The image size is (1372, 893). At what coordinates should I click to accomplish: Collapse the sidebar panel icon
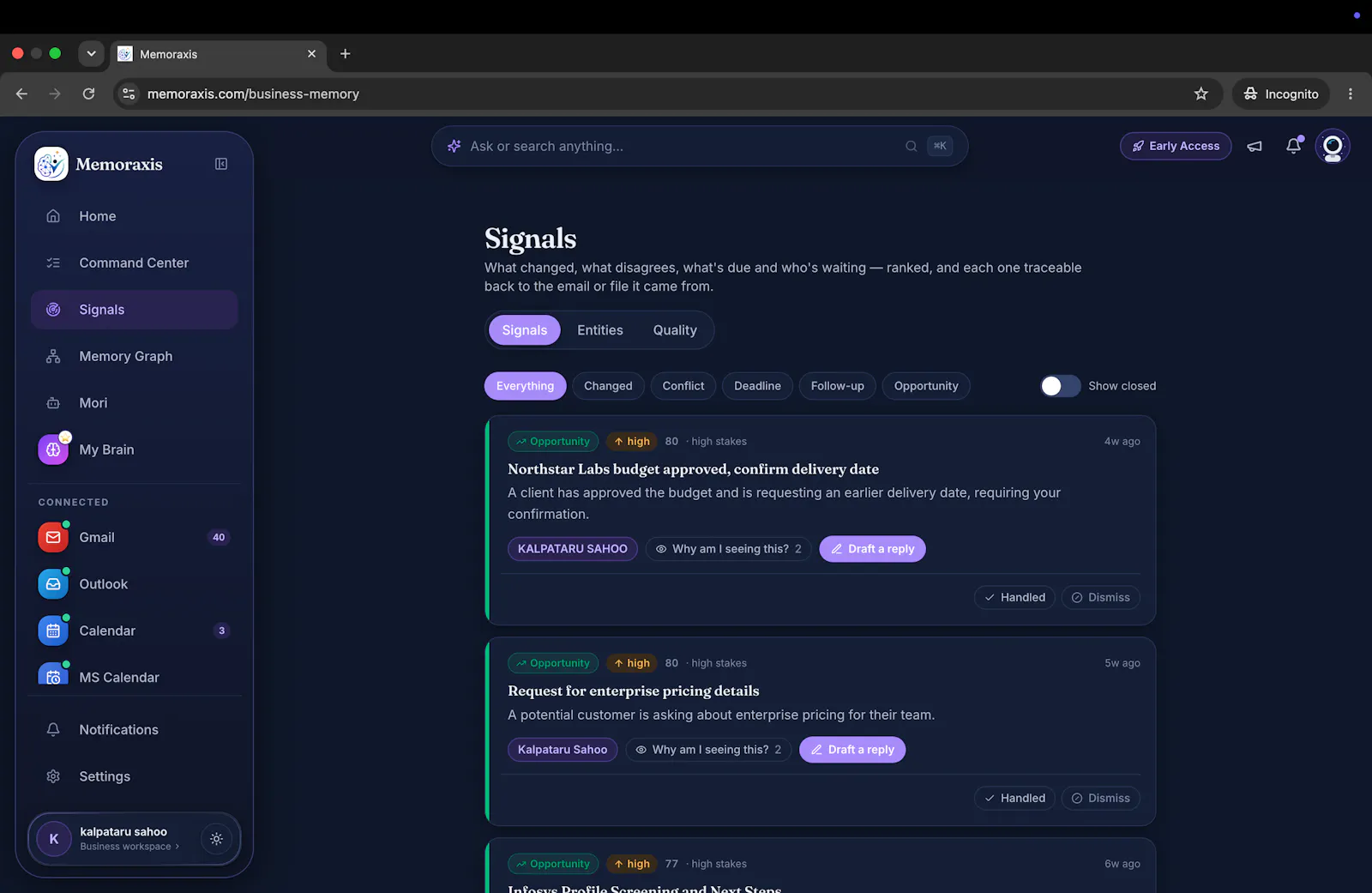click(221, 164)
